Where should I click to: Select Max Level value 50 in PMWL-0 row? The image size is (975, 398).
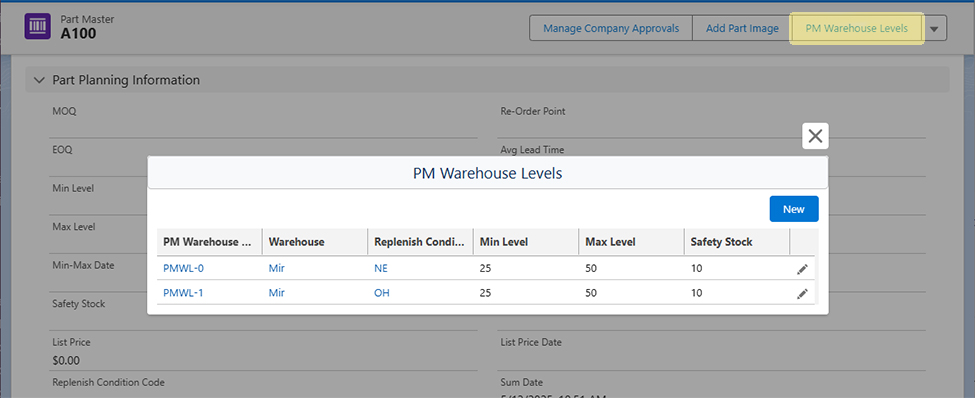pos(591,269)
